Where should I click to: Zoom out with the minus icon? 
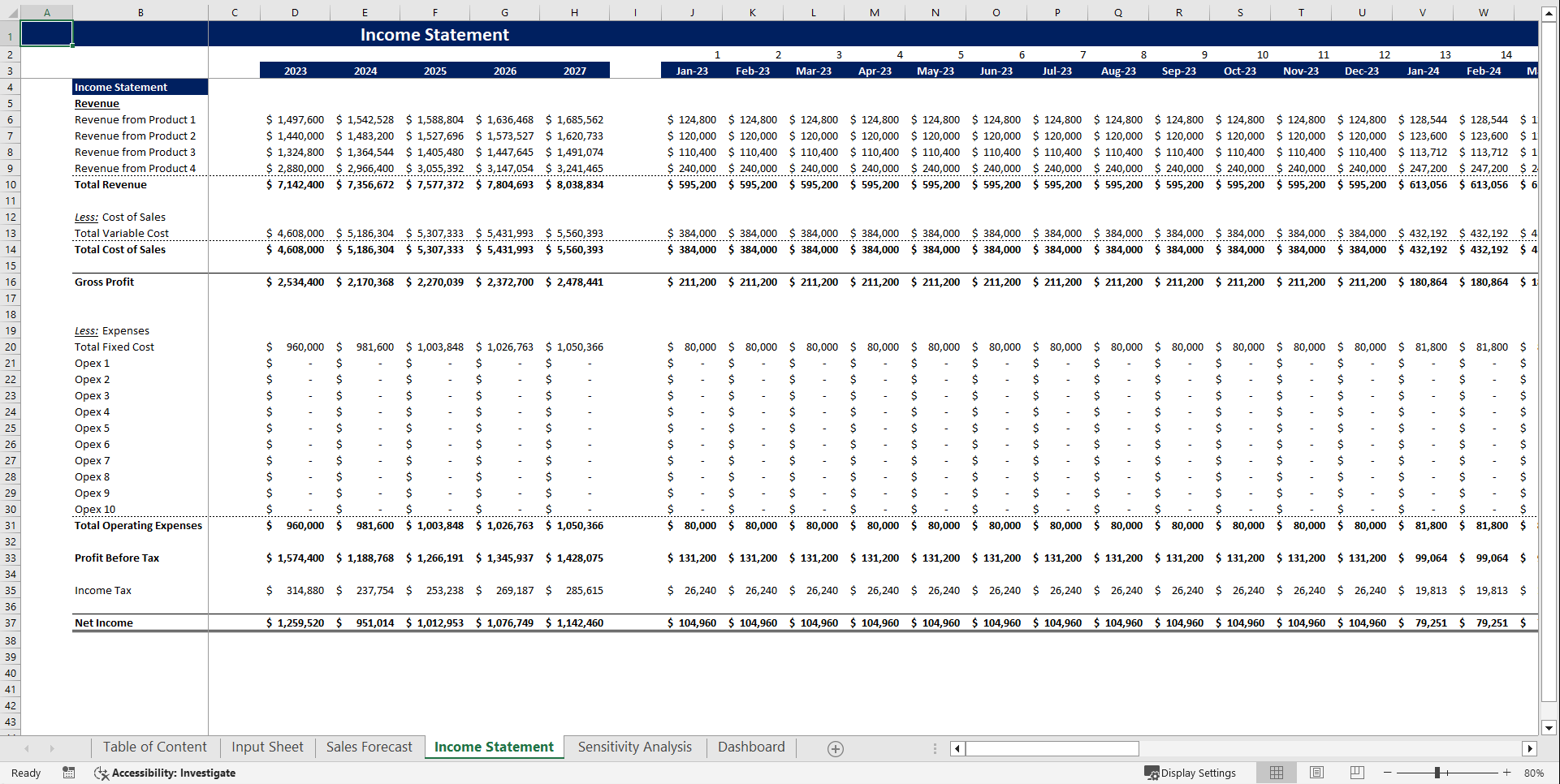[x=1388, y=773]
